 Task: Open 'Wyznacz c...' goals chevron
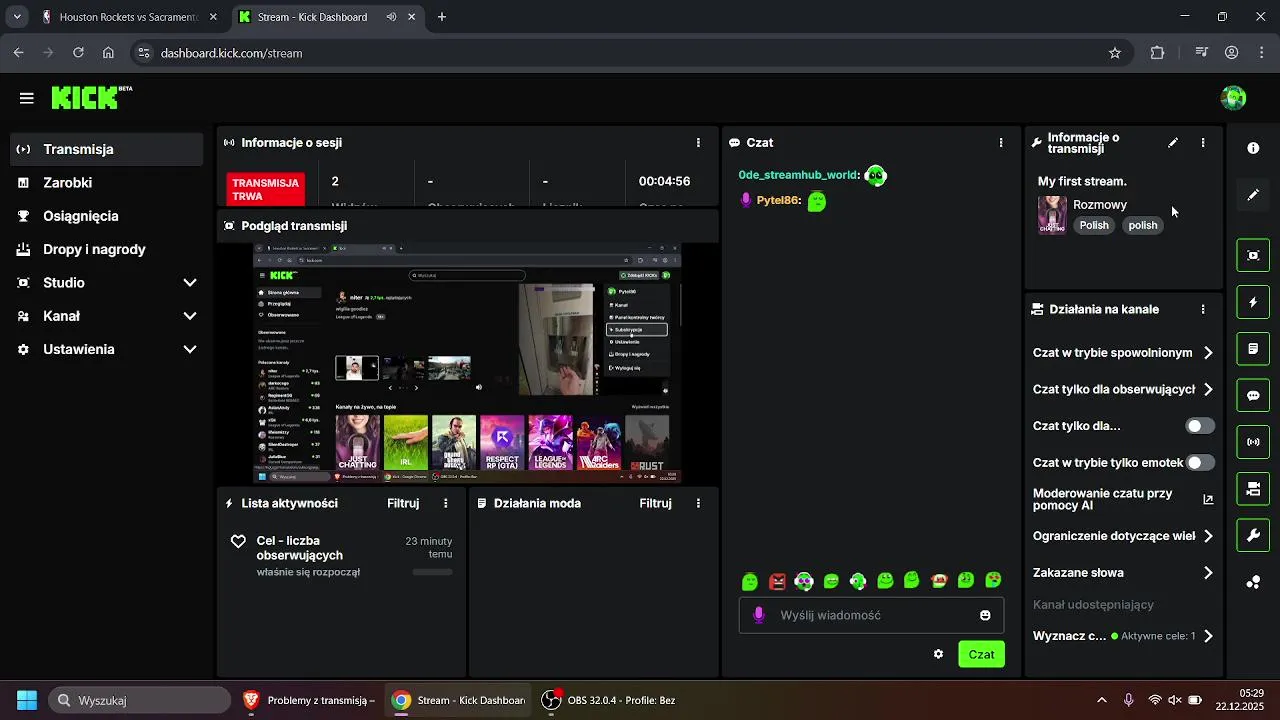(x=1208, y=636)
